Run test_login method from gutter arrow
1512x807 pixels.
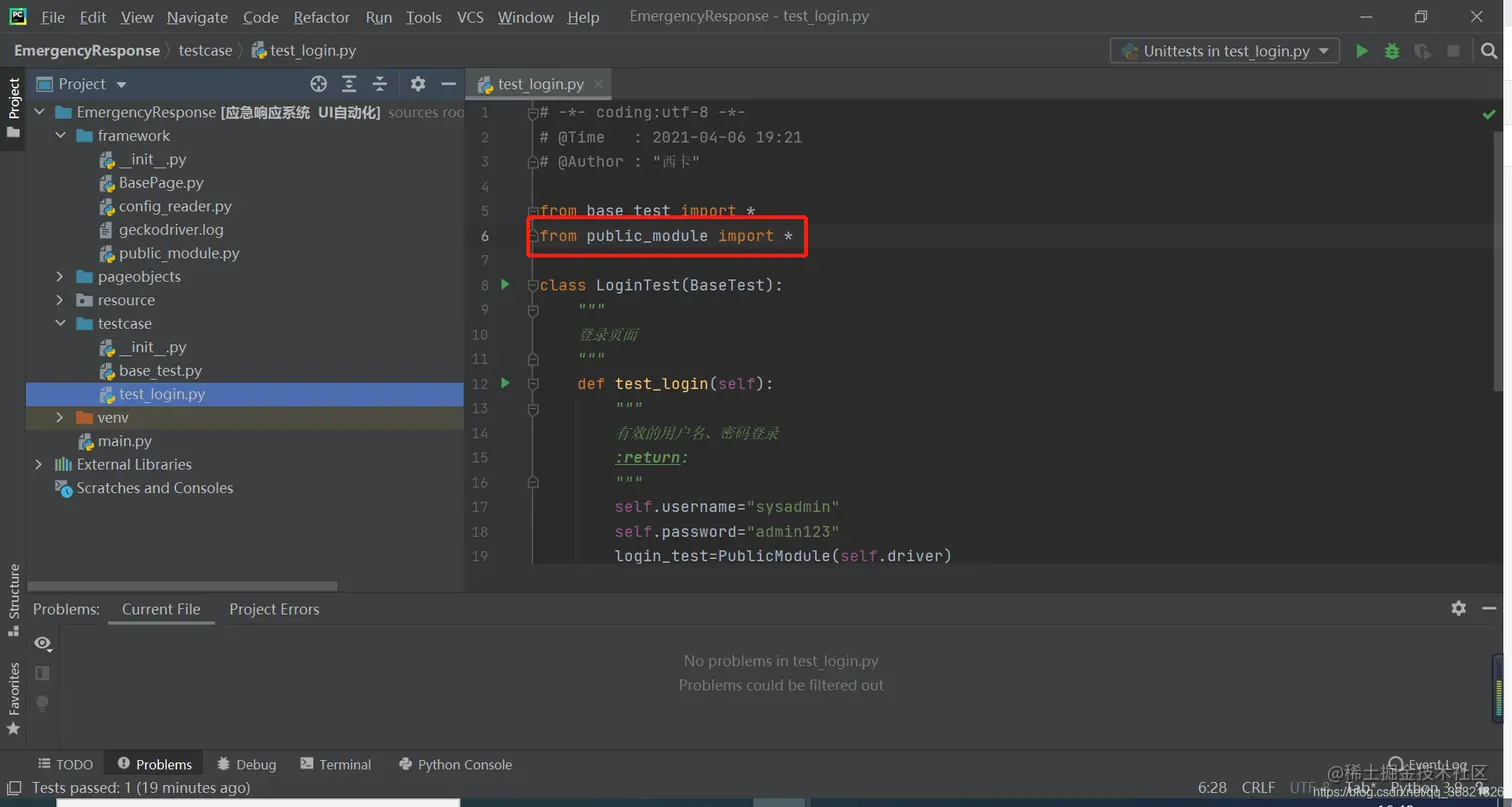[505, 383]
